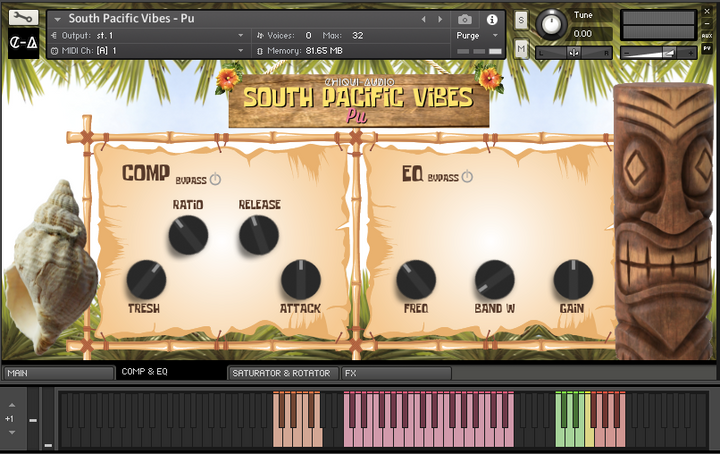Click the BAND W knob
The height and width of the screenshot is (454, 720).
tap(495, 280)
